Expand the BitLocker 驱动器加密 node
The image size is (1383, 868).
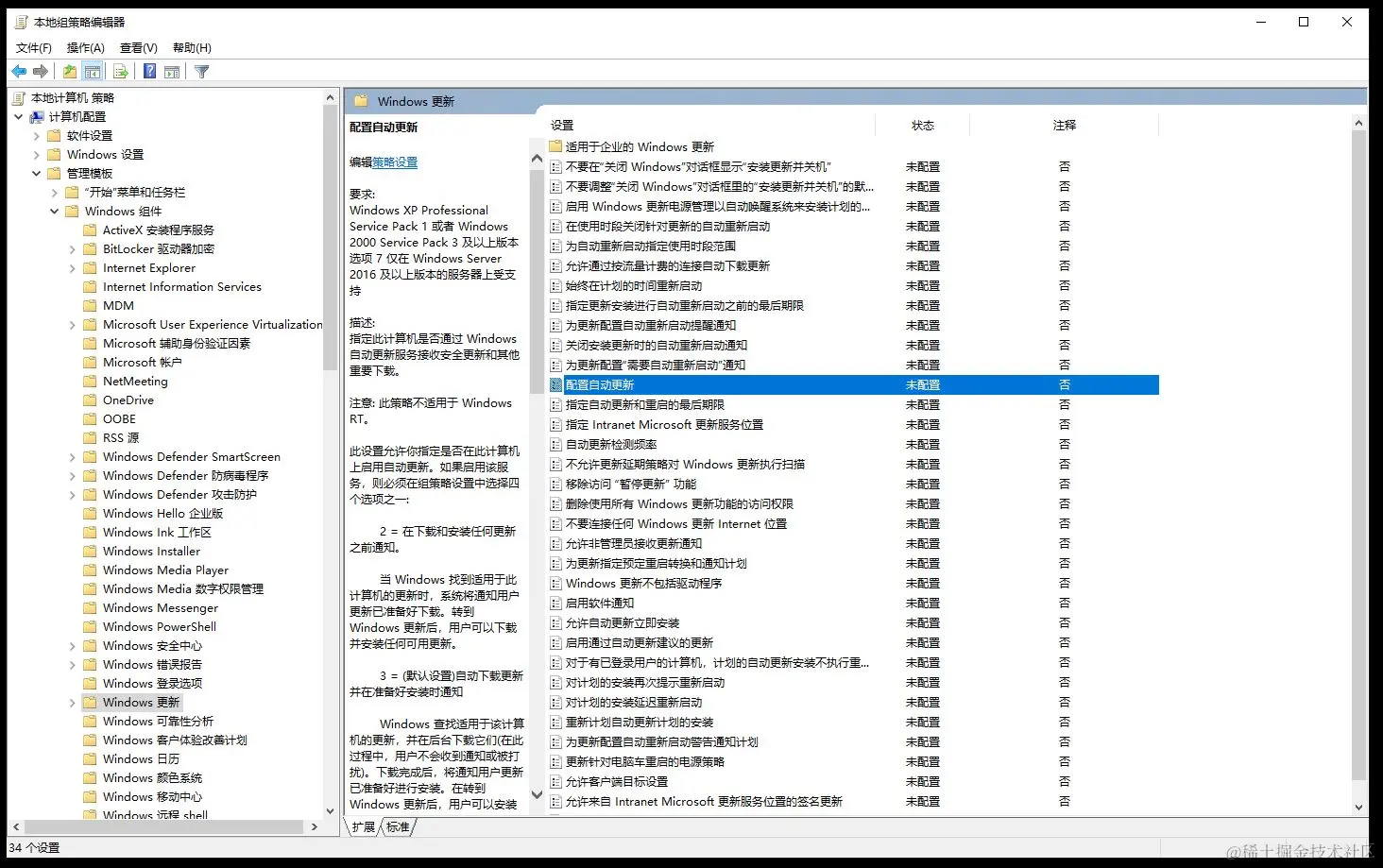tap(73, 249)
